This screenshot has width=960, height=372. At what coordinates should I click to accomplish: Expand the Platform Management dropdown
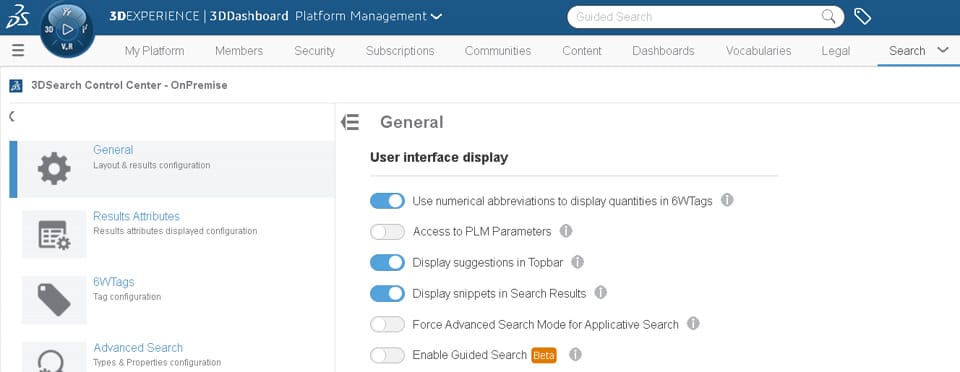click(436, 17)
